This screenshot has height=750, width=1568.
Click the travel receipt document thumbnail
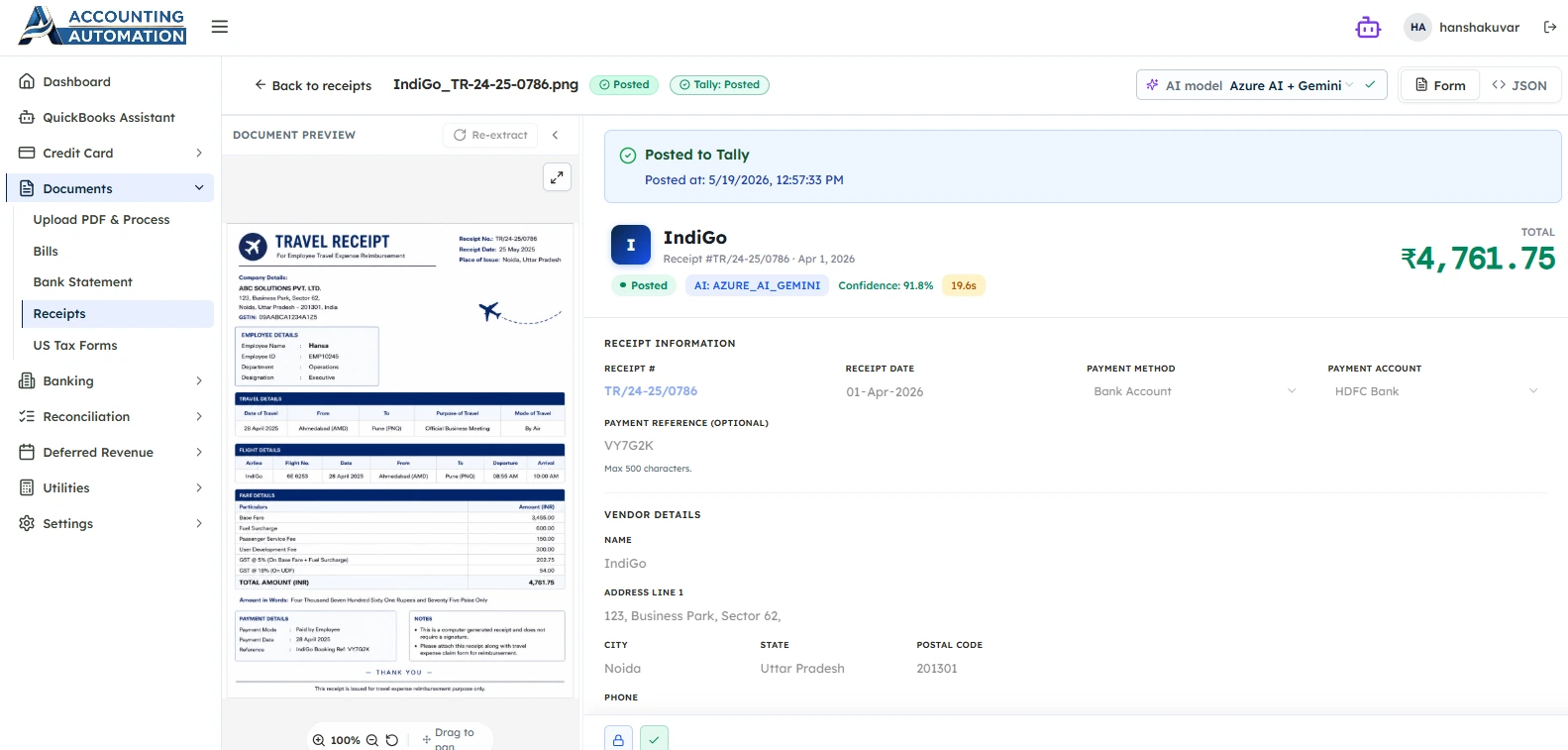point(400,461)
